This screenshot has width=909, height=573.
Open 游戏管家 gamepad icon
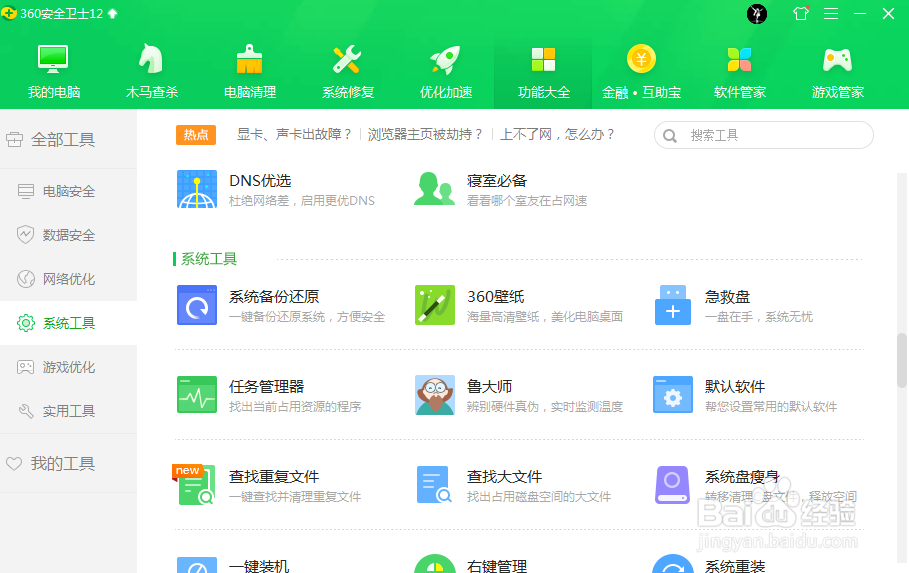point(837,59)
